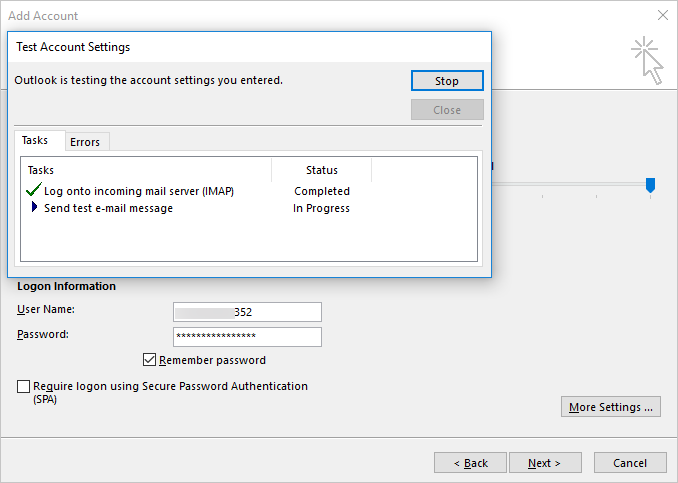Click the cursor wizard graphic in the corner
The image size is (678, 483).
647,61
